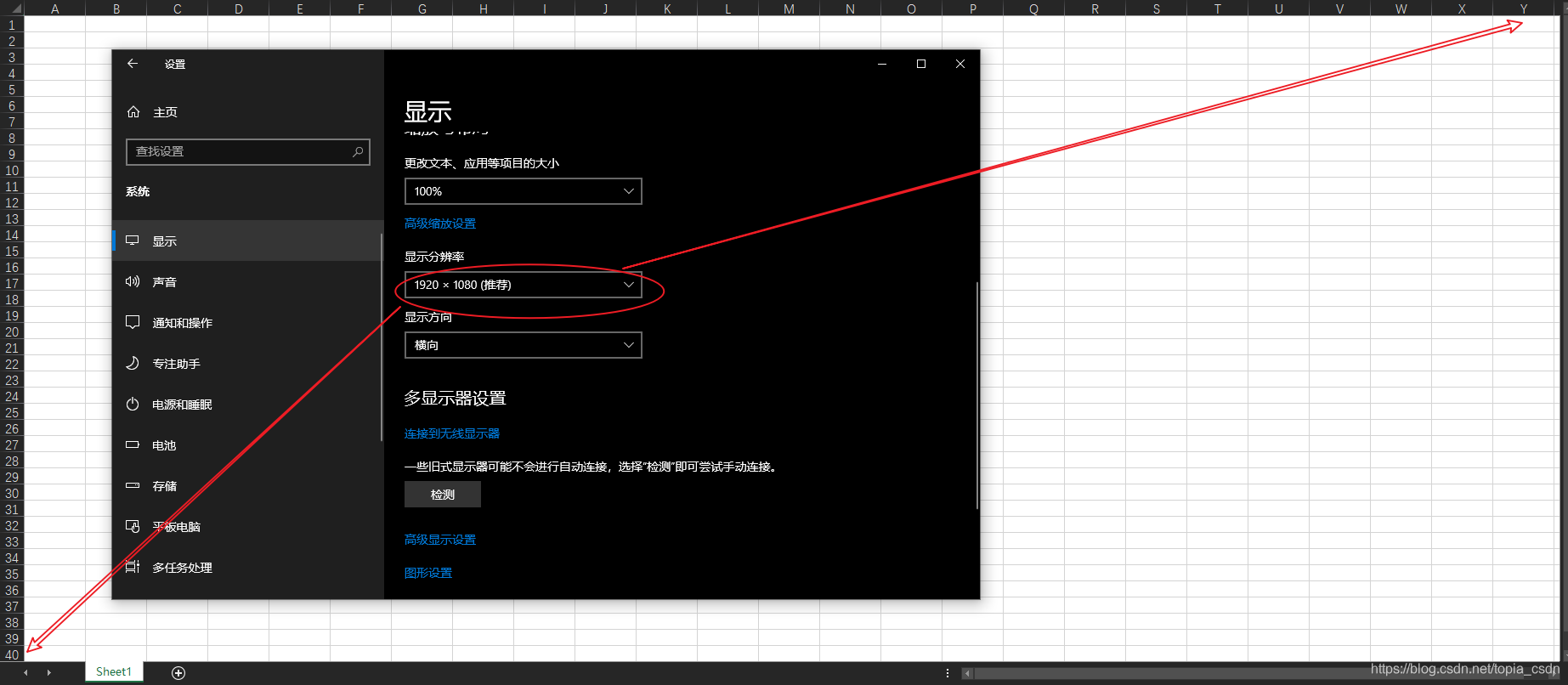Maximize the Settings window
Screen dimensions: 1568x685
[921, 64]
